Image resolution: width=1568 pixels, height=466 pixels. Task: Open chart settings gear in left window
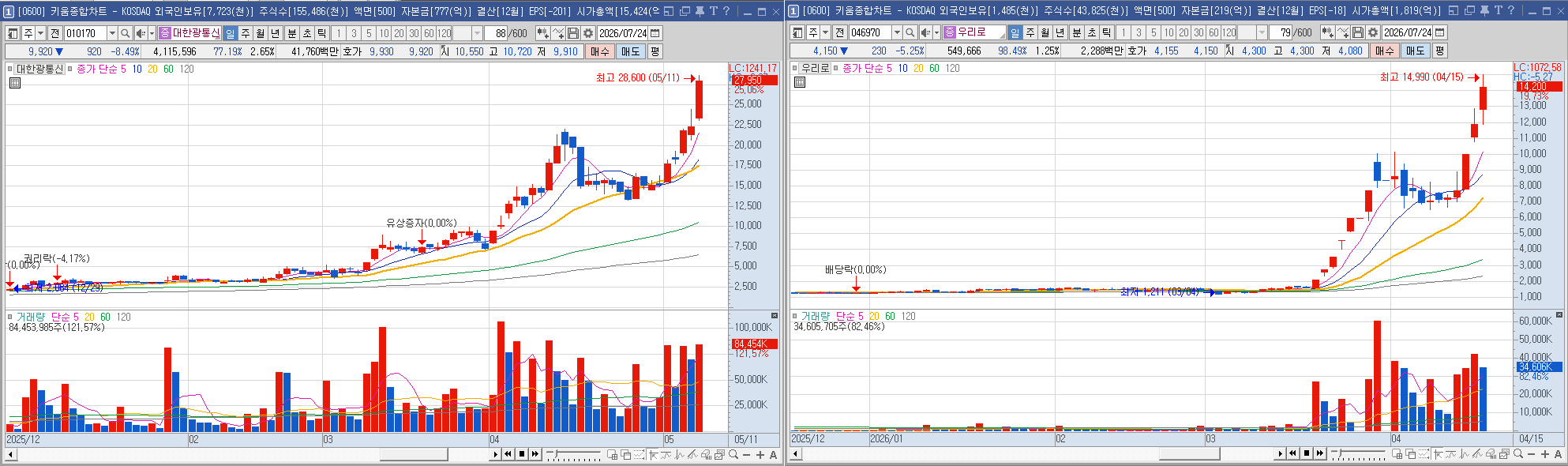coord(588,33)
